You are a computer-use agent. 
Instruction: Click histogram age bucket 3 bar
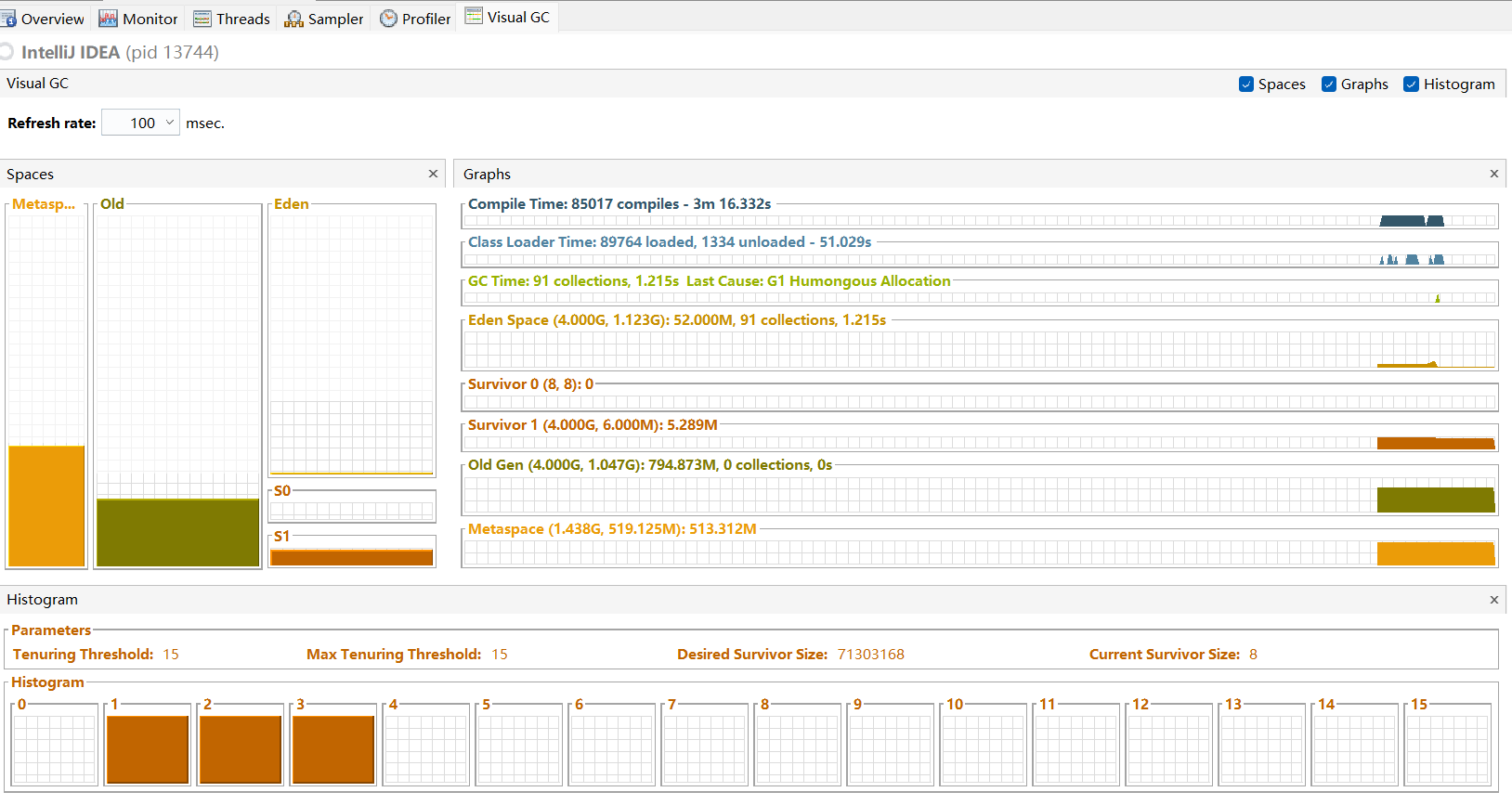[x=333, y=749]
